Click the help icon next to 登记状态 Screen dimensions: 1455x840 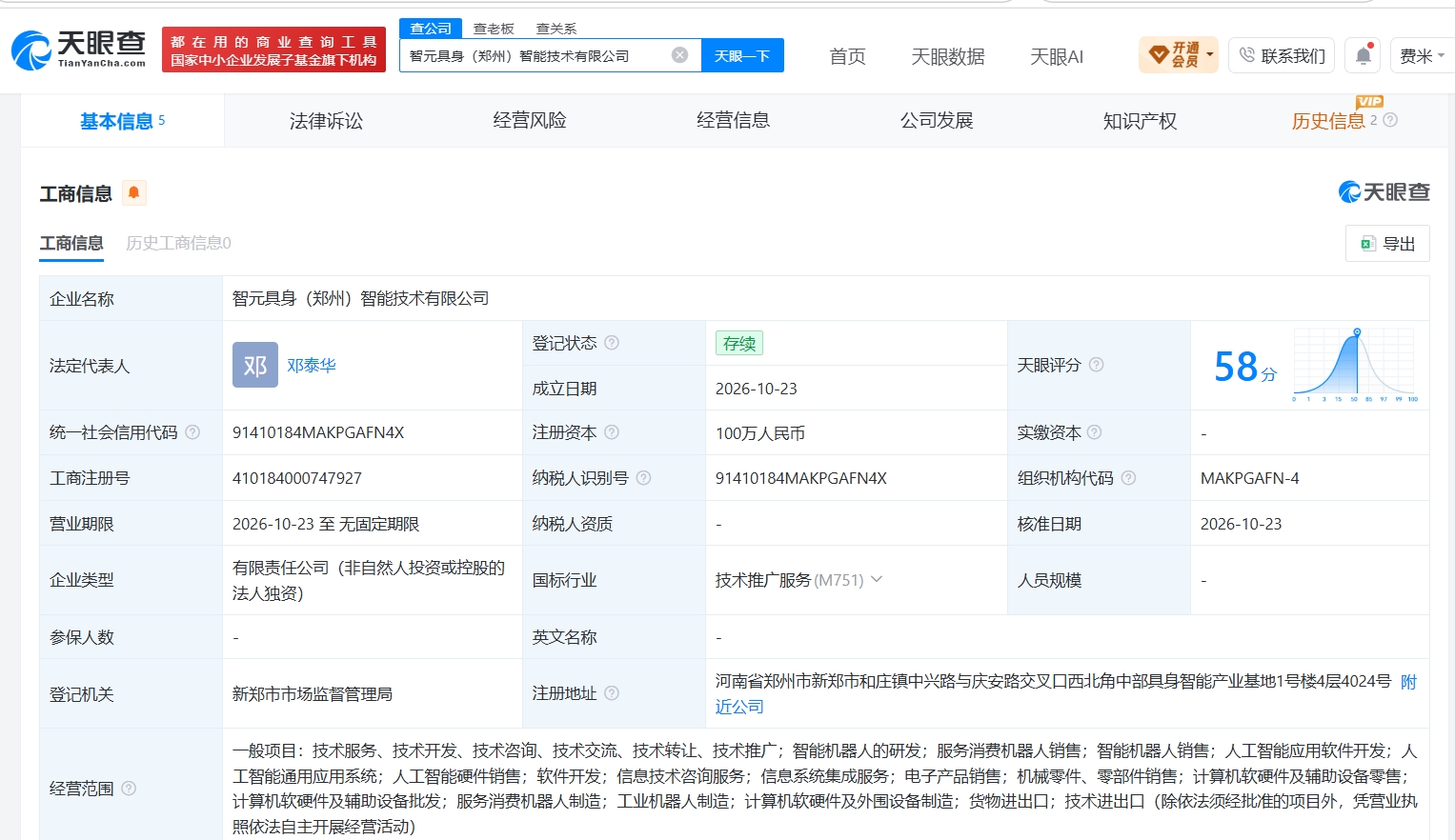(612, 343)
